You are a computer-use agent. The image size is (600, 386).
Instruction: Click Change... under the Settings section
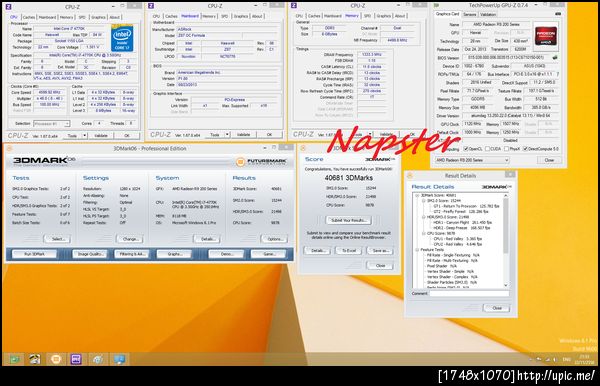[x=130, y=239]
